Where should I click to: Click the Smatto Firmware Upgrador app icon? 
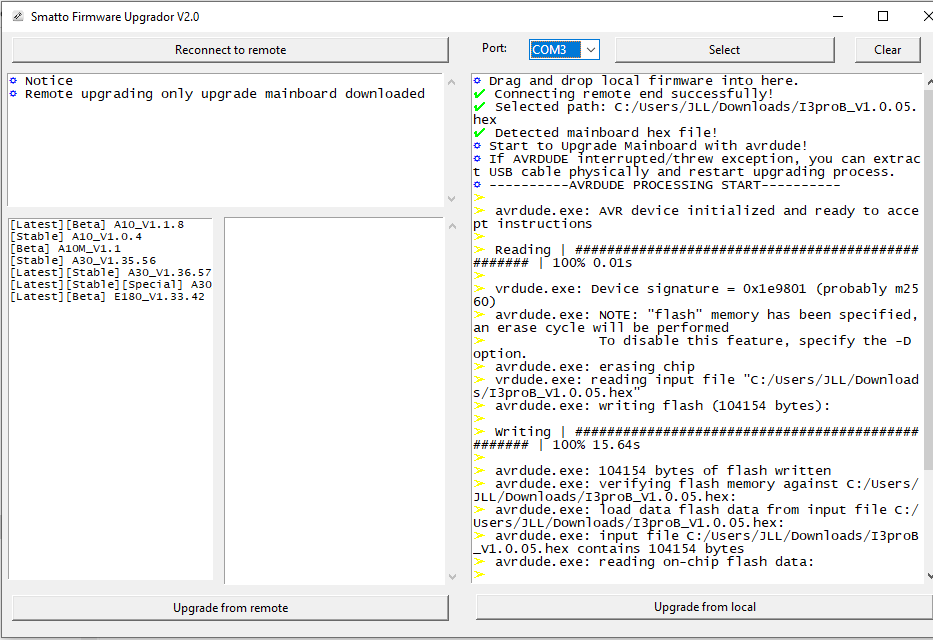(18, 17)
